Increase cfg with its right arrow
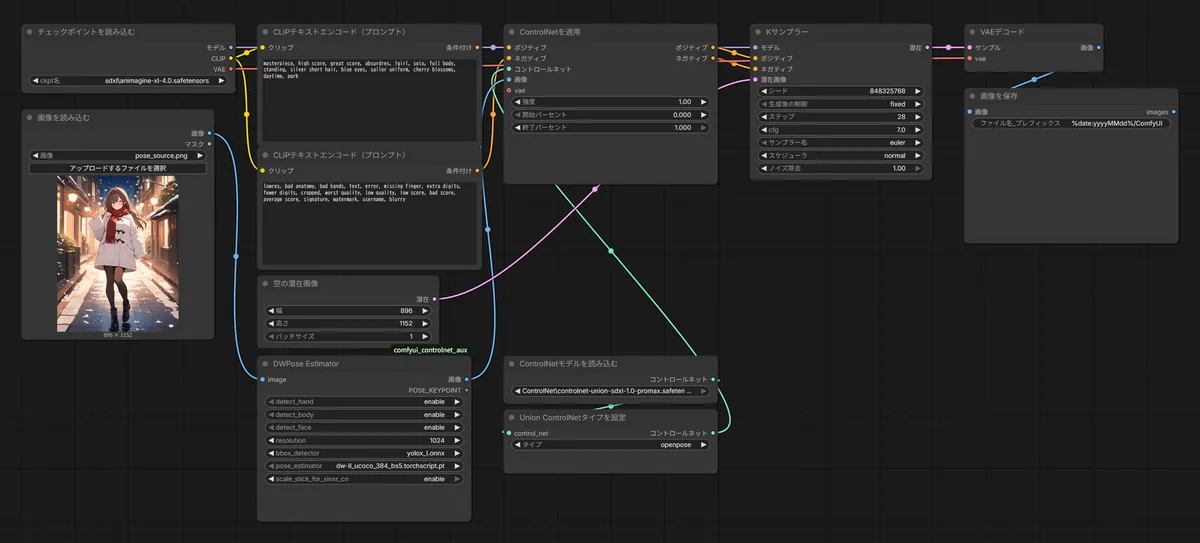This screenshot has height=543, width=1200. point(916,130)
